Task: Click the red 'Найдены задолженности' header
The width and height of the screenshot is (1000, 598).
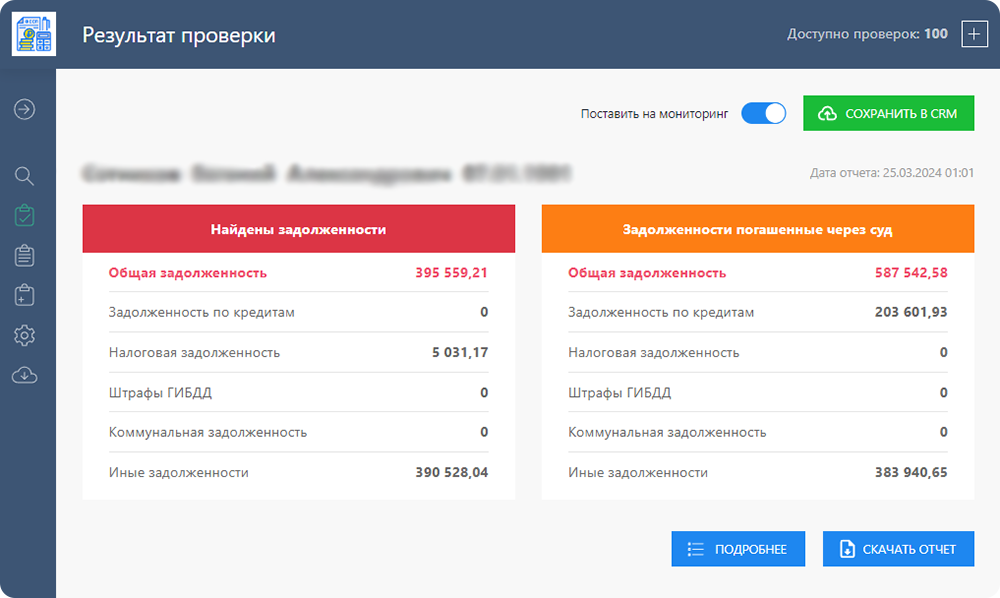Action: tap(298, 229)
